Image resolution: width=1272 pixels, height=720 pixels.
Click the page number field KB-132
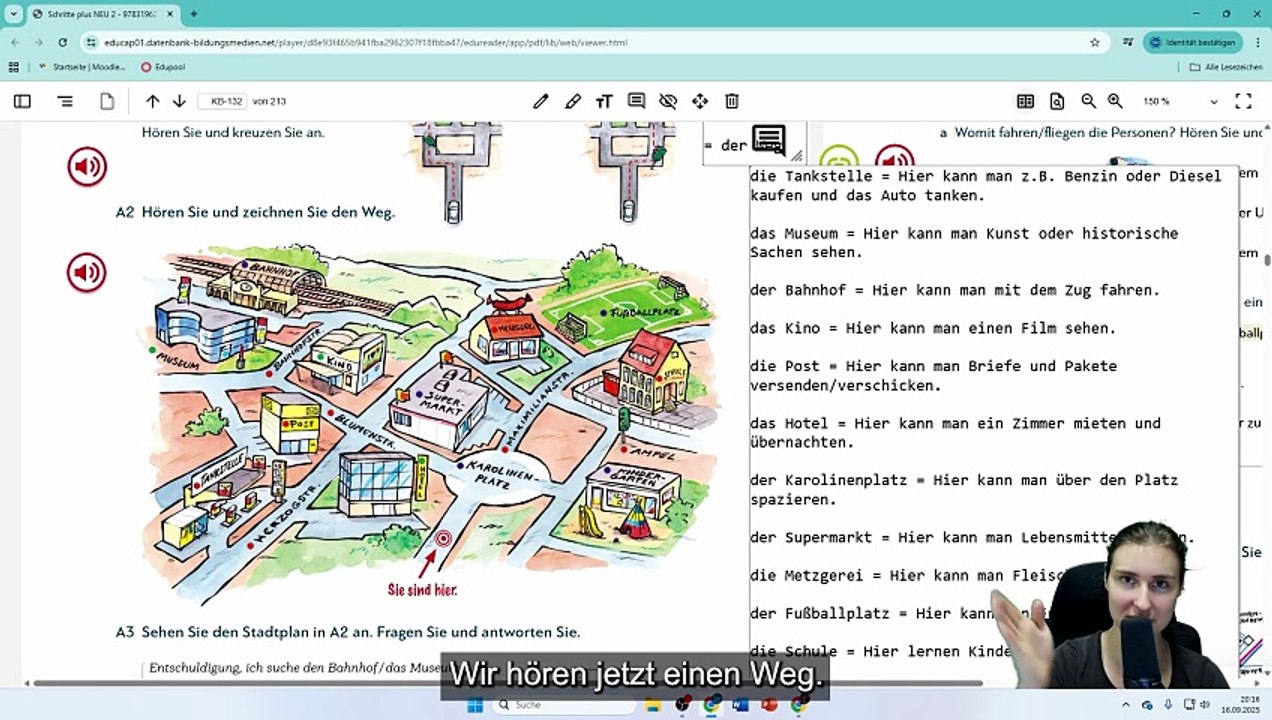[222, 101]
